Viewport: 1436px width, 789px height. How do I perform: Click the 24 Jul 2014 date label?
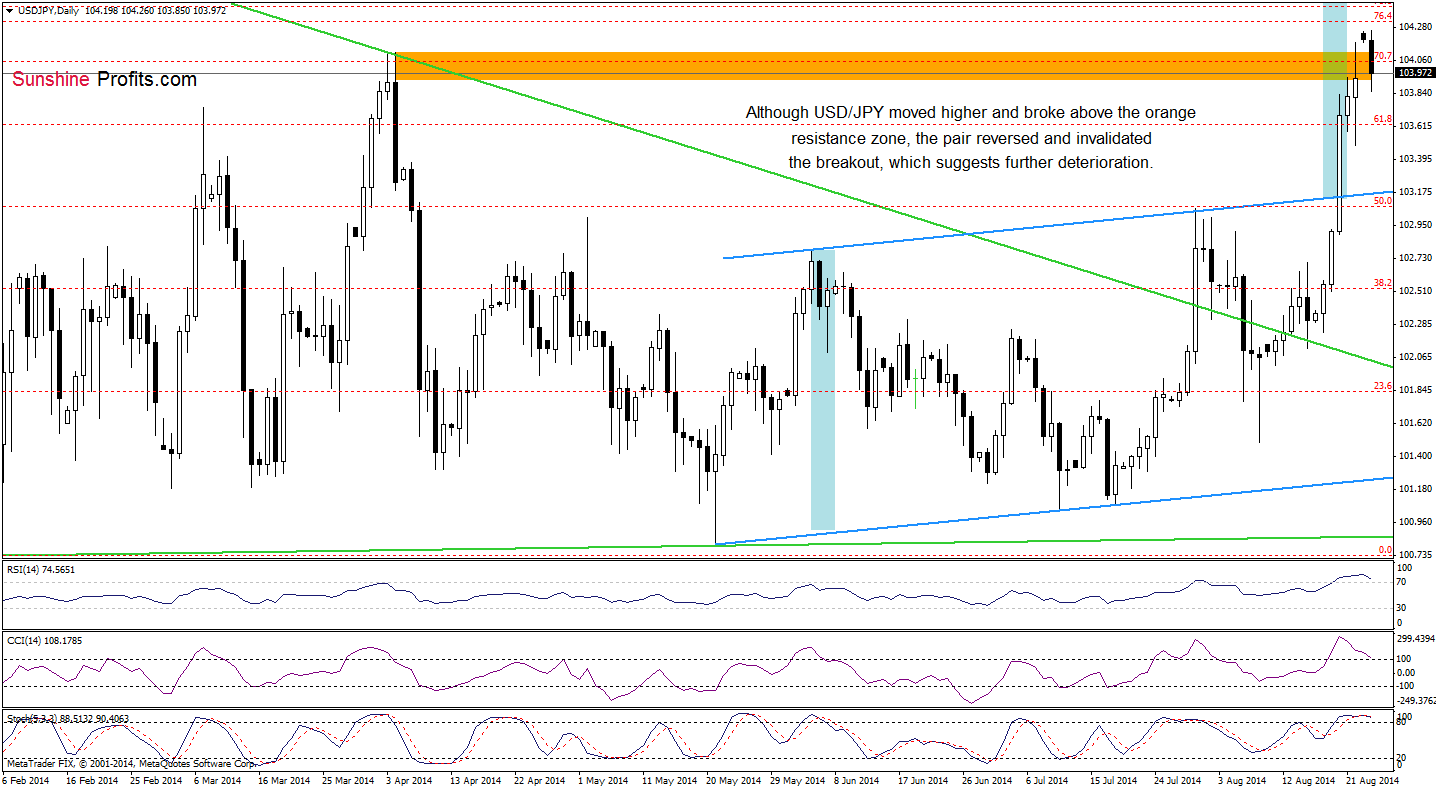coord(1177,779)
